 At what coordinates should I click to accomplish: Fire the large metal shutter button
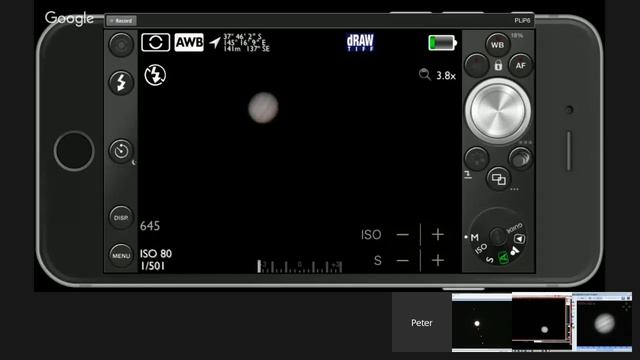click(x=498, y=111)
